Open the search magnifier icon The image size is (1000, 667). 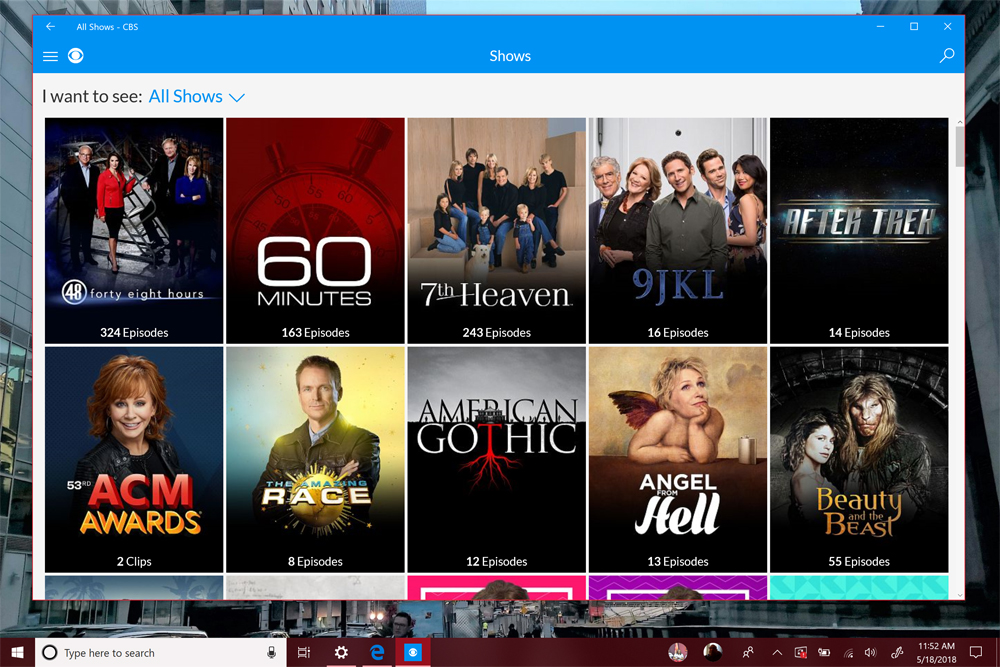coord(947,55)
